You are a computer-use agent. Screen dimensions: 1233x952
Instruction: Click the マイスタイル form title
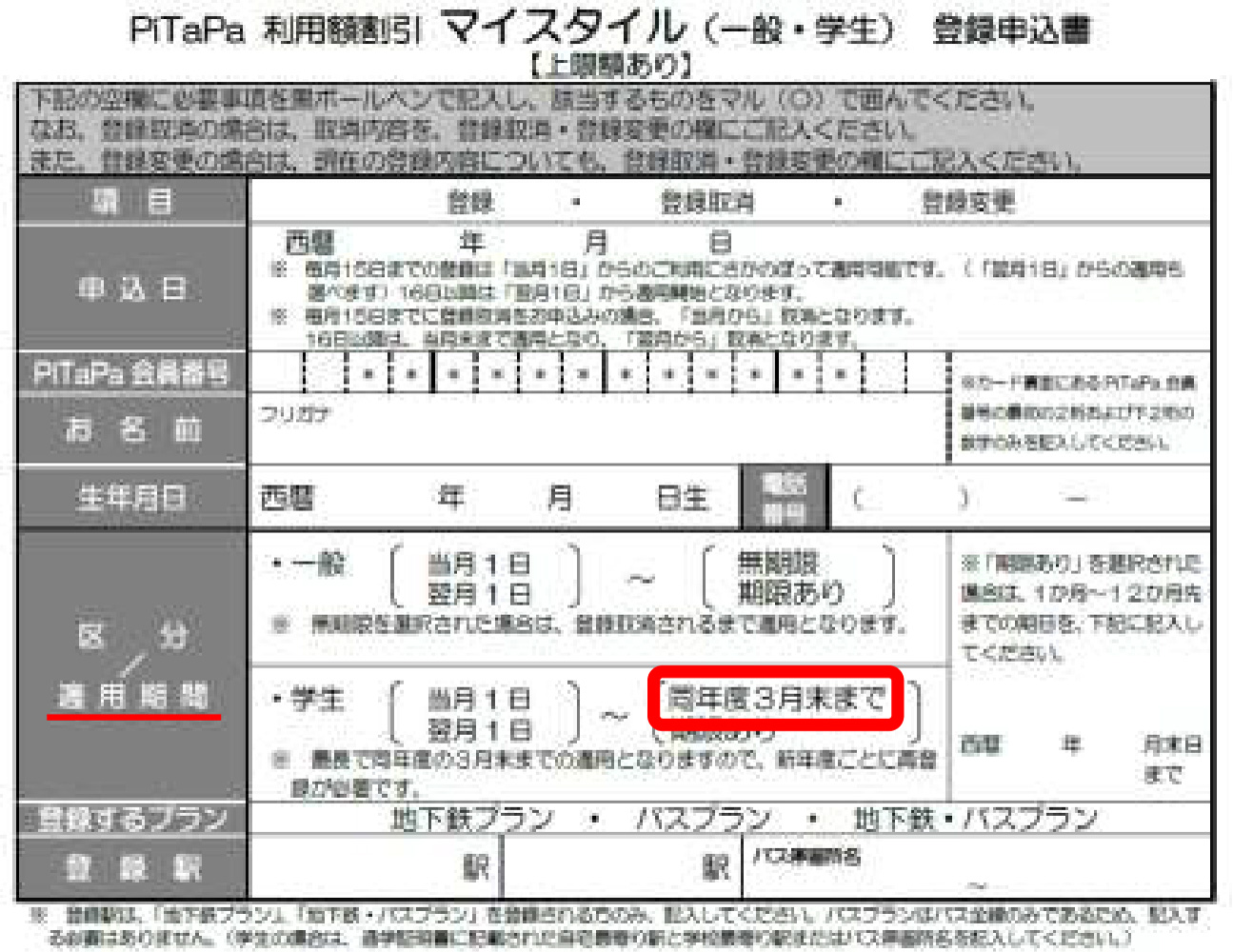coord(565,27)
